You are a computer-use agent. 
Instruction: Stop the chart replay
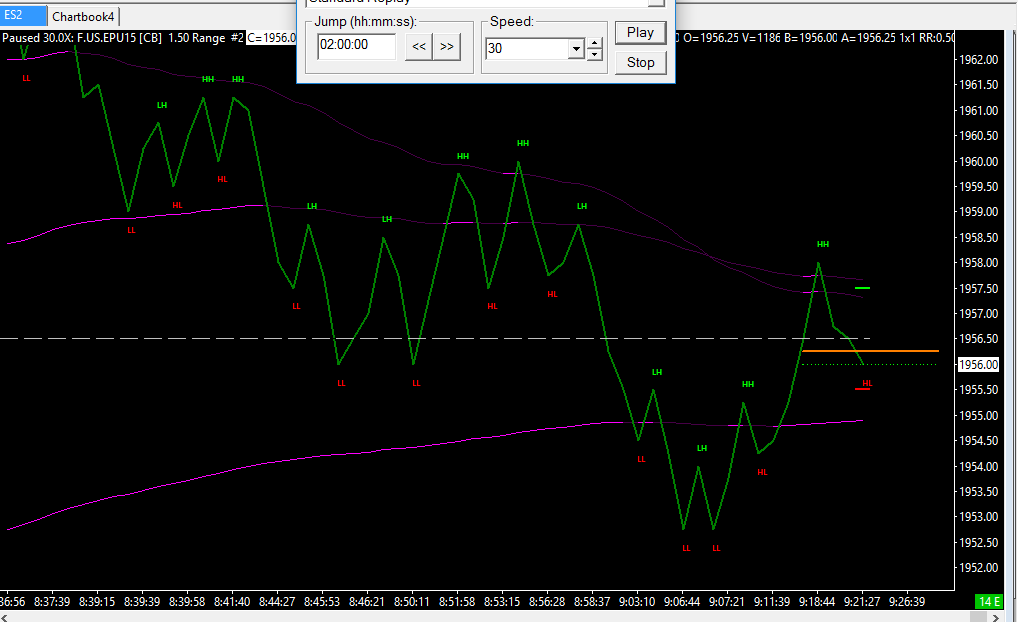point(640,62)
